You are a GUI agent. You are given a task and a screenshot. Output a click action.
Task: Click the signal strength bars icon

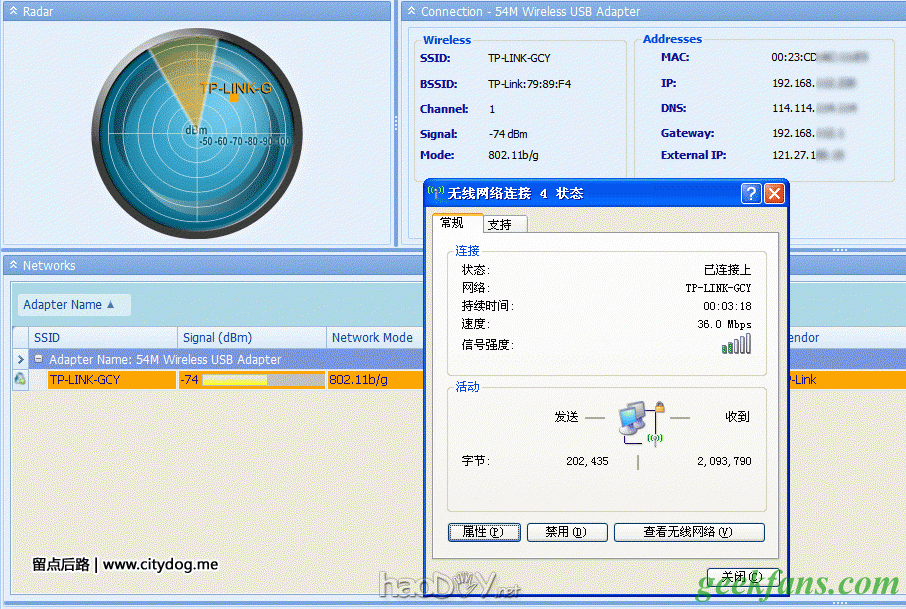(x=736, y=344)
